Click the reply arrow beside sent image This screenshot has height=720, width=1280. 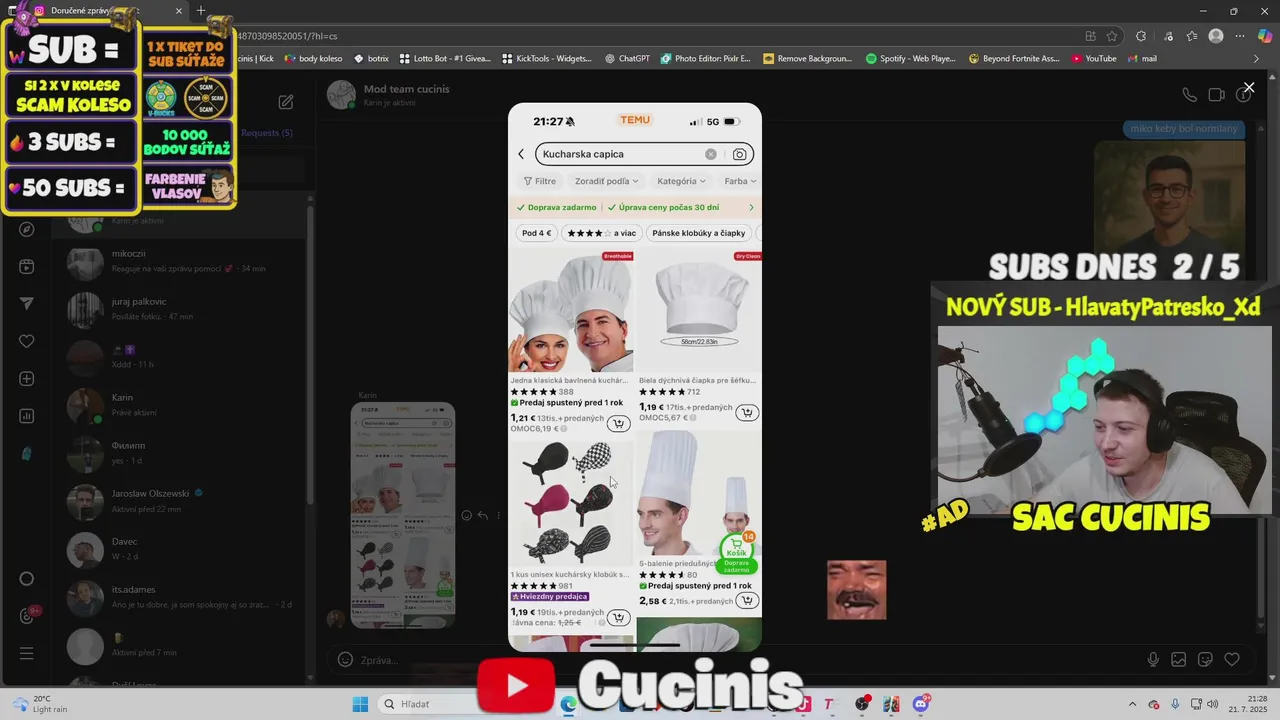pyautogui.click(x=483, y=516)
